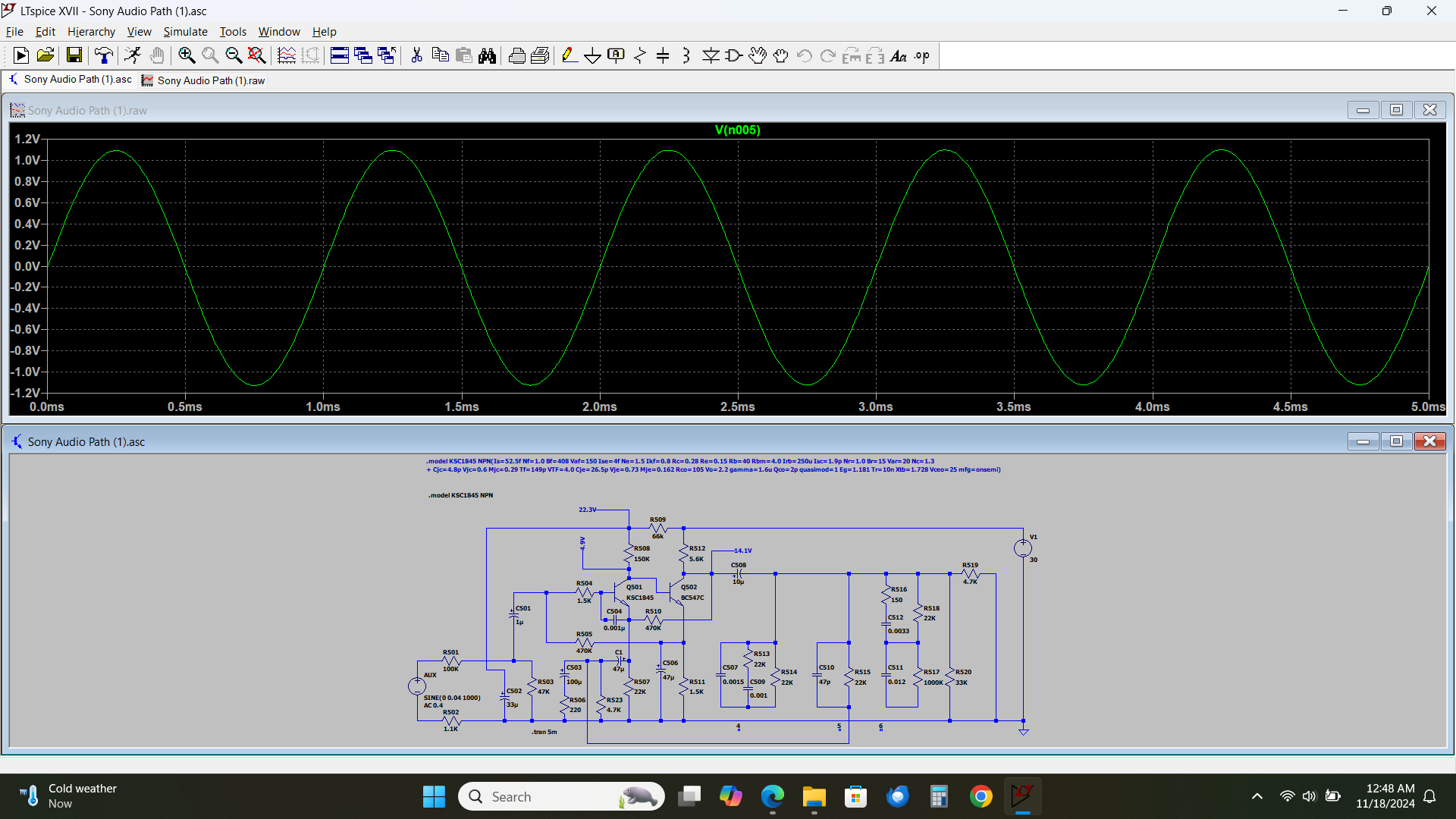
Task: Minimize the schematic .asc child window
Action: pos(1363,441)
